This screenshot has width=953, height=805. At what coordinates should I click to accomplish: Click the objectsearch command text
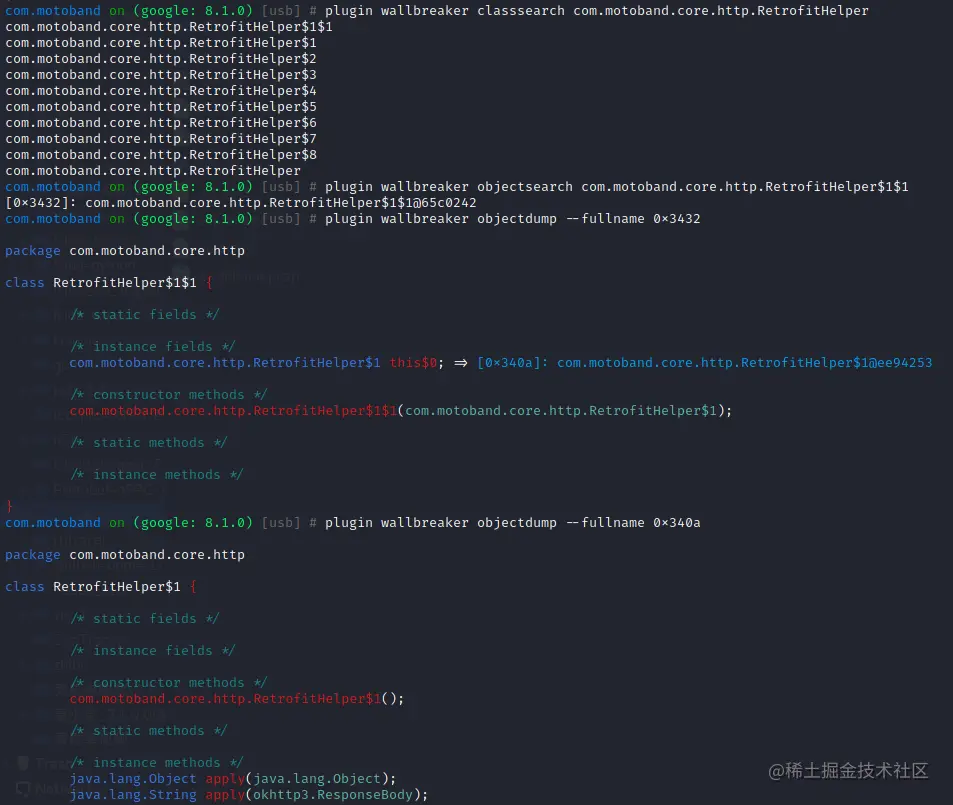coord(617,187)
